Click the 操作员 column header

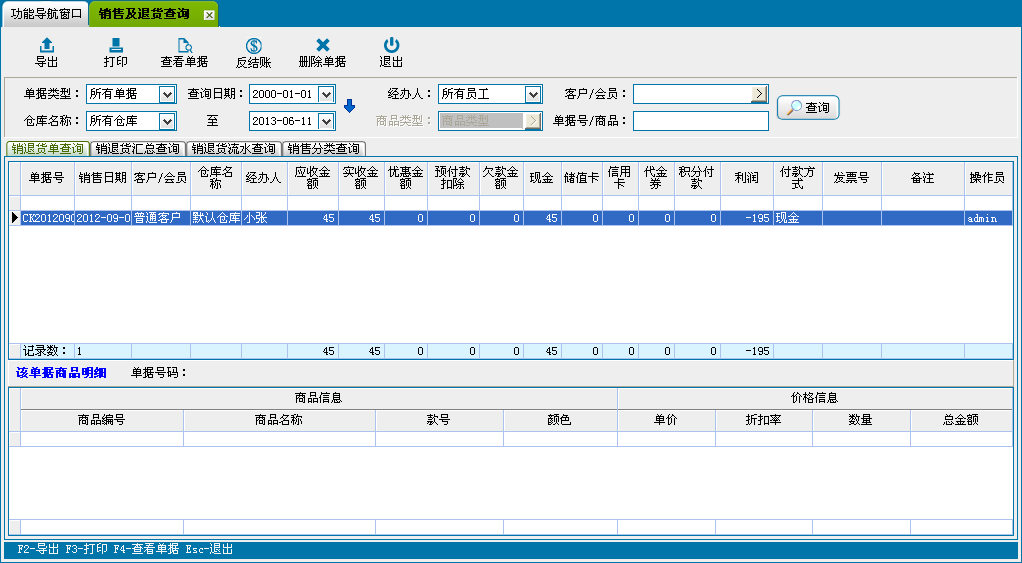coord(988,178)
